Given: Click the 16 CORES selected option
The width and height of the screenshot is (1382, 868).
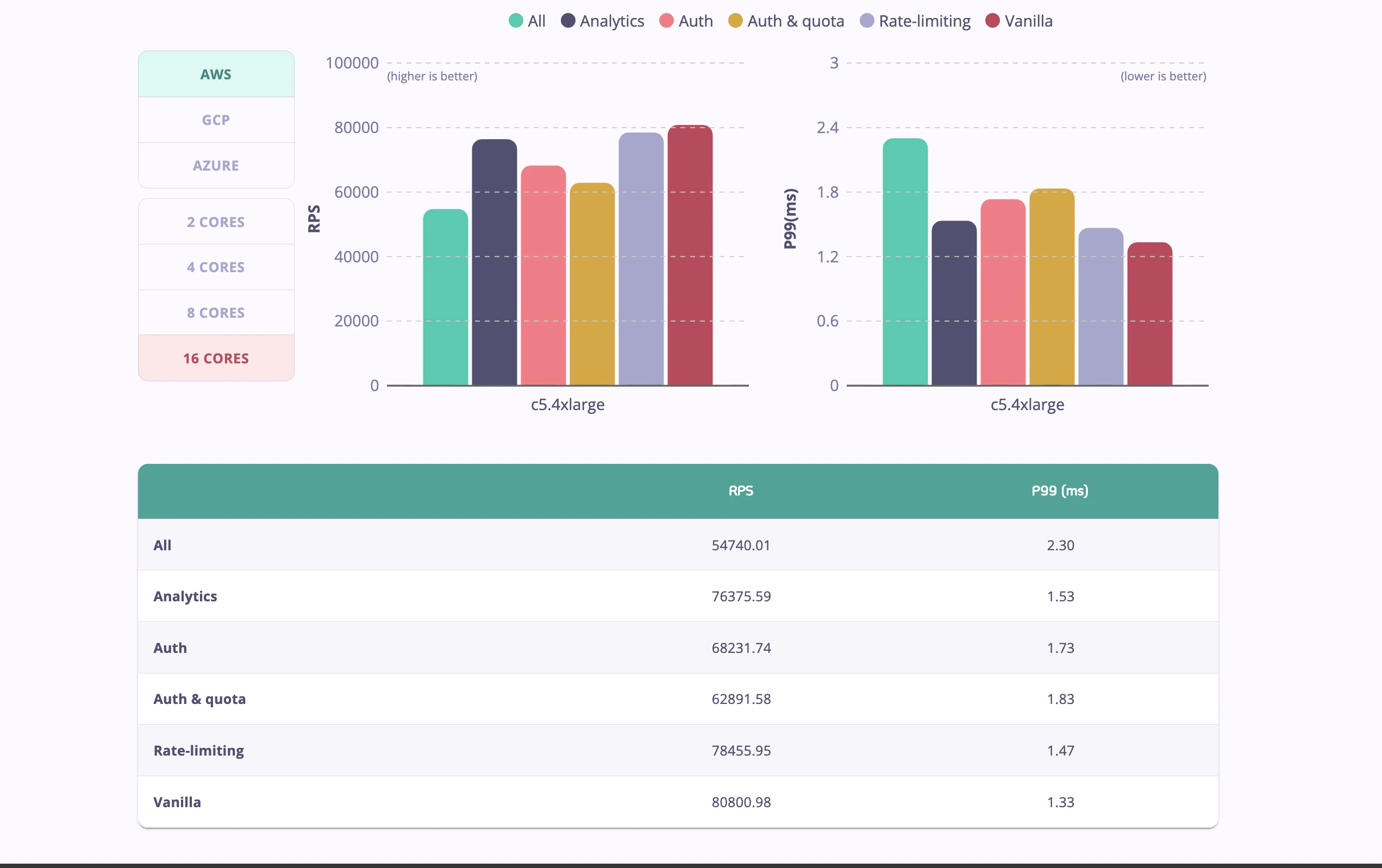Looking at the screenshot, I should pos(216,357).
